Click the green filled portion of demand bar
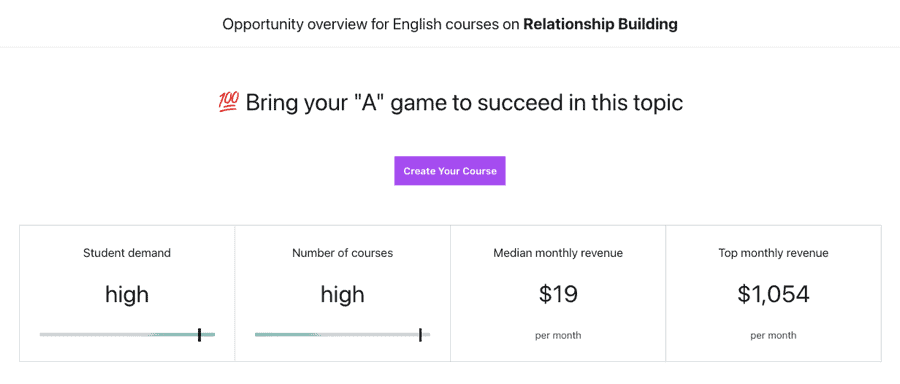The width and height of the screenshot is (900, 384). point(183,335)
